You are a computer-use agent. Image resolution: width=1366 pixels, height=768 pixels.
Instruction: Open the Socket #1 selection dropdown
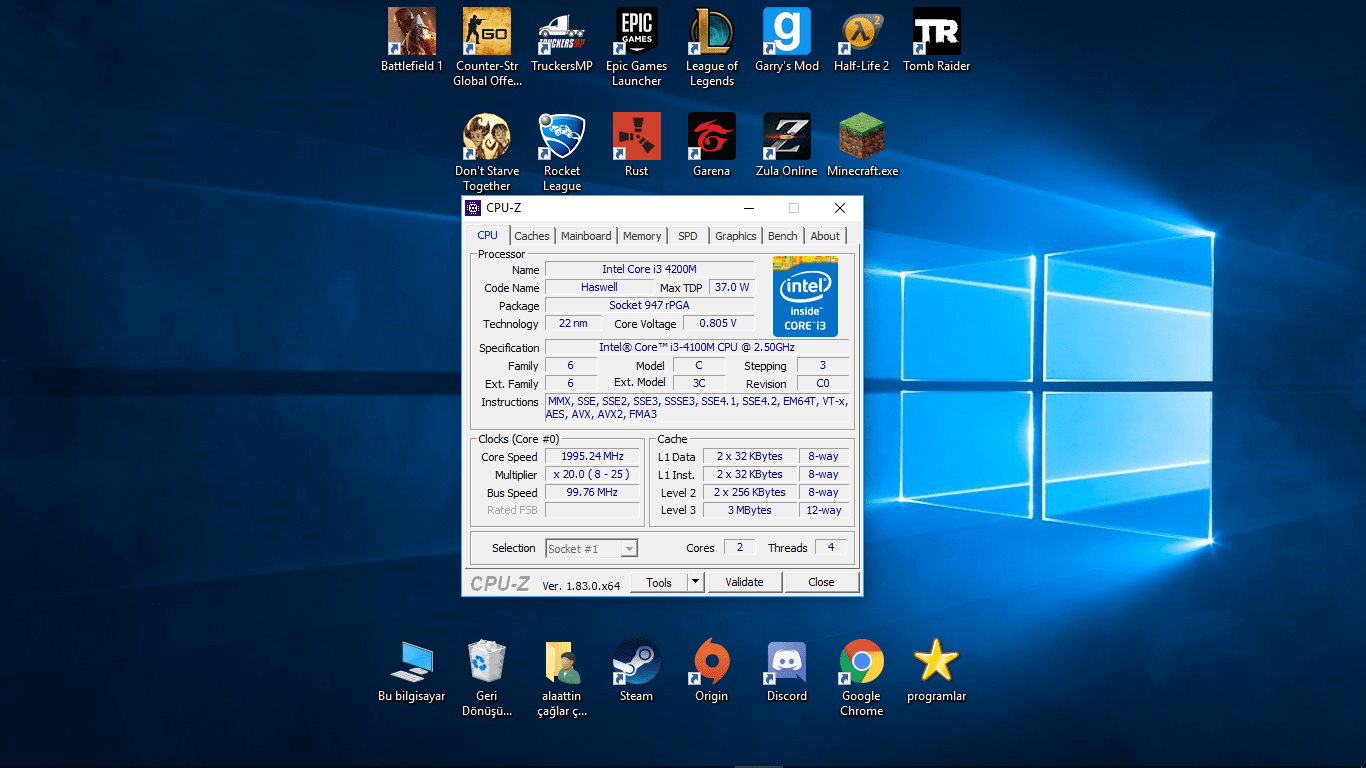pos(591,548)
